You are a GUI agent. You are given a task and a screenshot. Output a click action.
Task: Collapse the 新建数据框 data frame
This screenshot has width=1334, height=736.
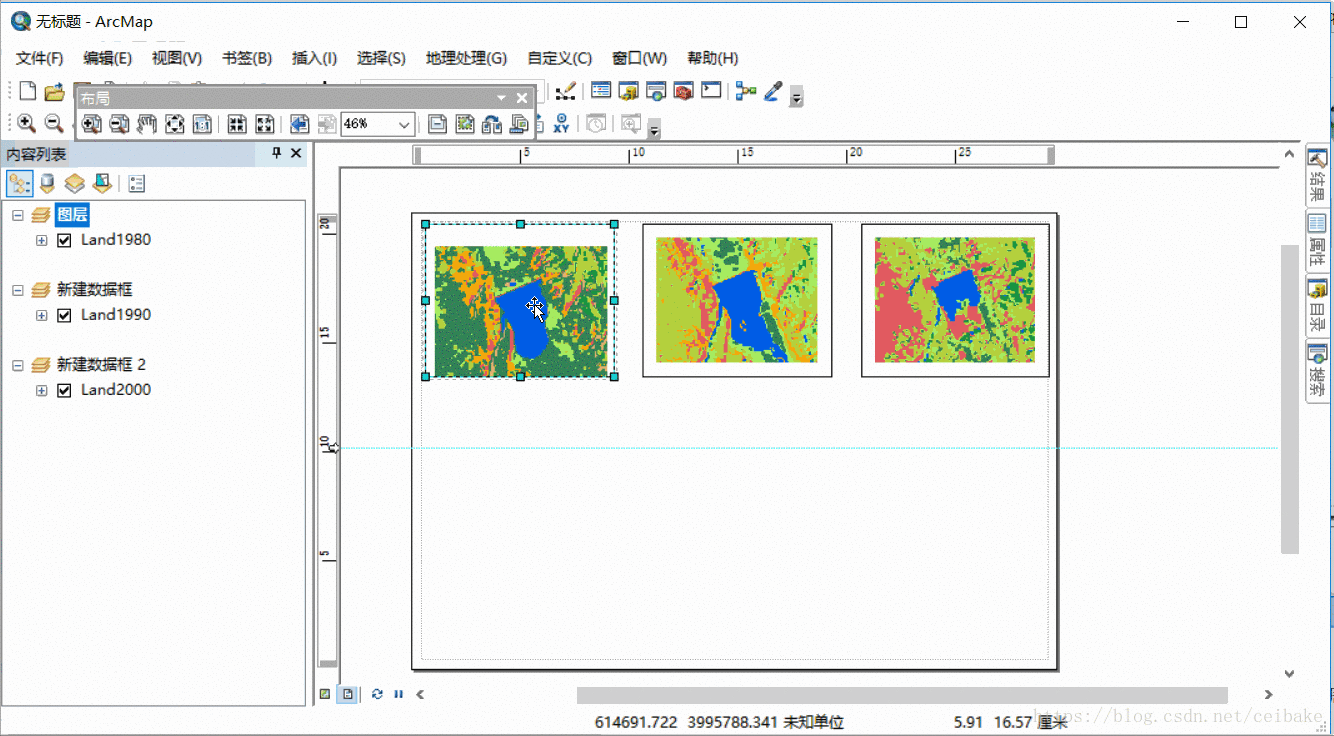tap(17, 289)
